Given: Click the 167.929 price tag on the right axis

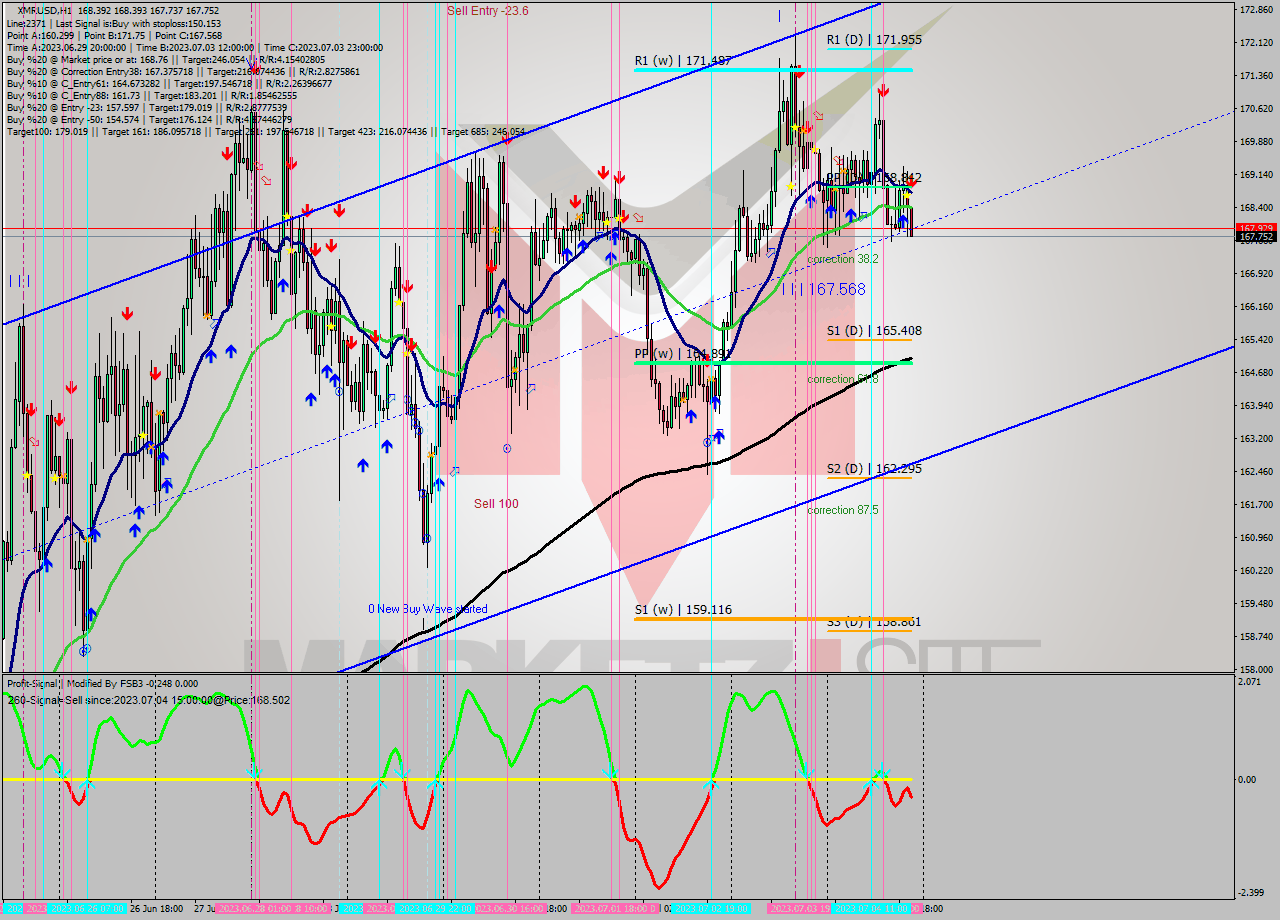Looking at the screenshot, I should [1253, 230].
